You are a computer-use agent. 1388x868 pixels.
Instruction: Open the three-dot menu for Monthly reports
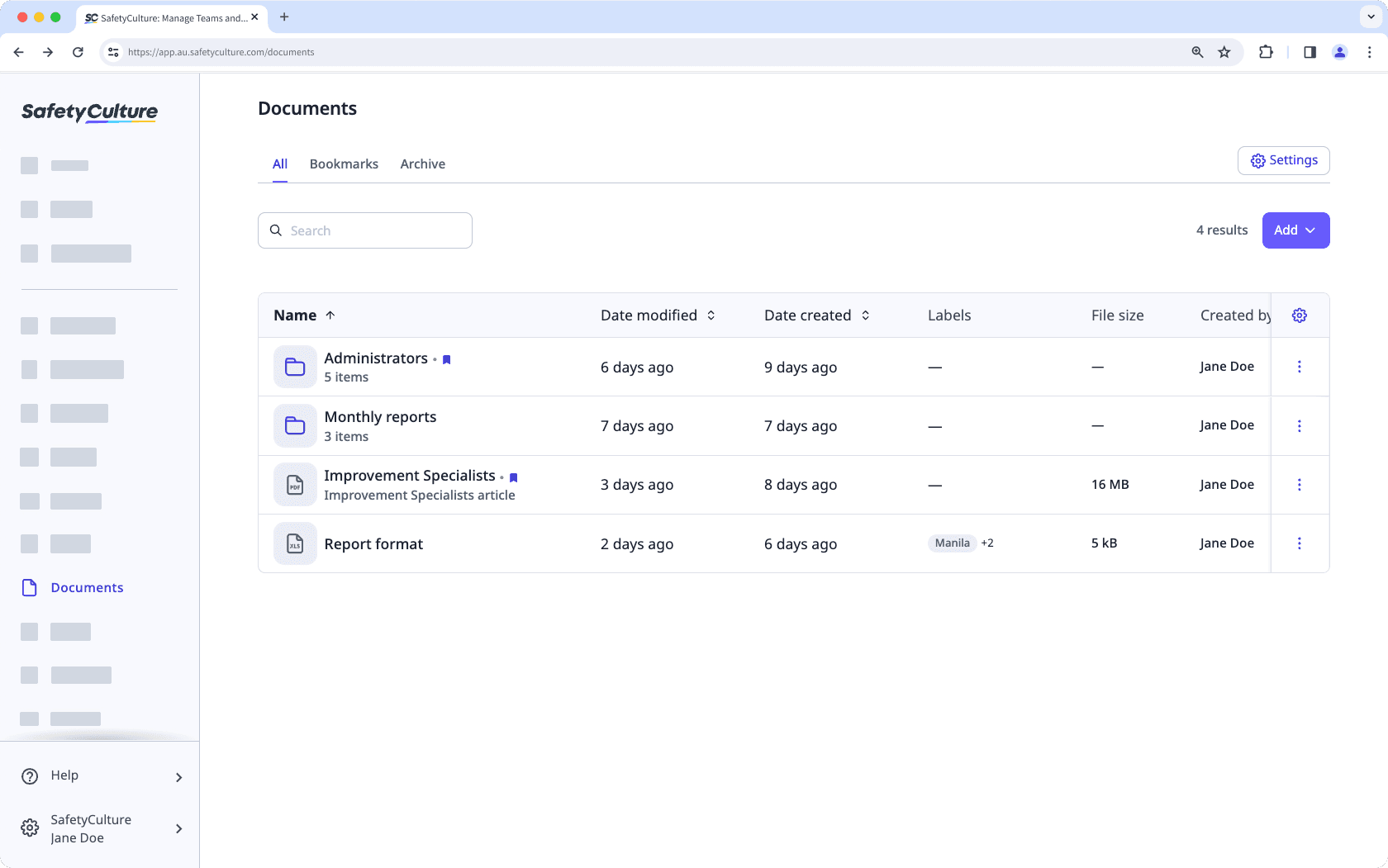tap(1300, 425)
